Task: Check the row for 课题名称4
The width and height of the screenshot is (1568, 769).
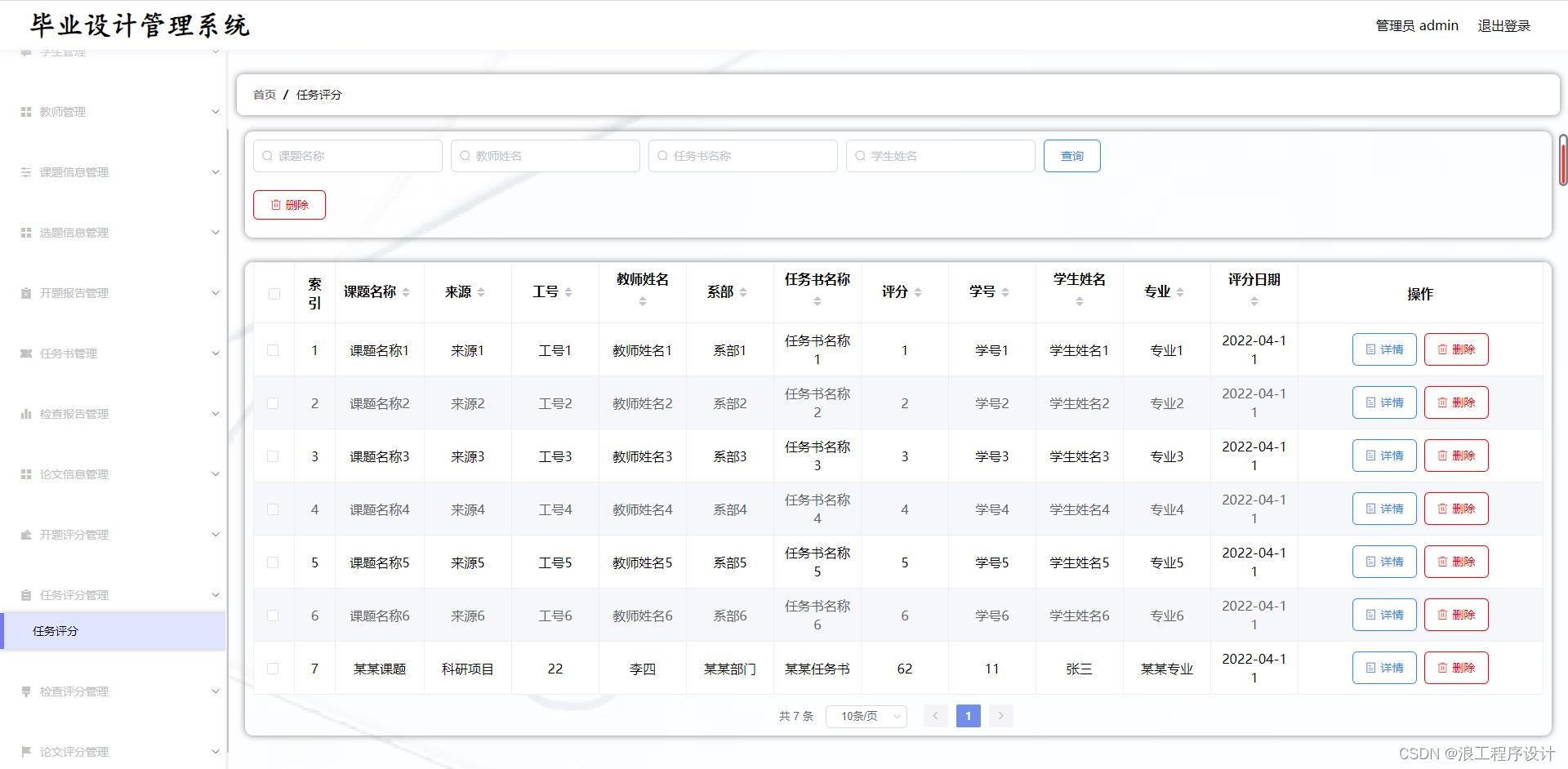Action: [273, 509]
